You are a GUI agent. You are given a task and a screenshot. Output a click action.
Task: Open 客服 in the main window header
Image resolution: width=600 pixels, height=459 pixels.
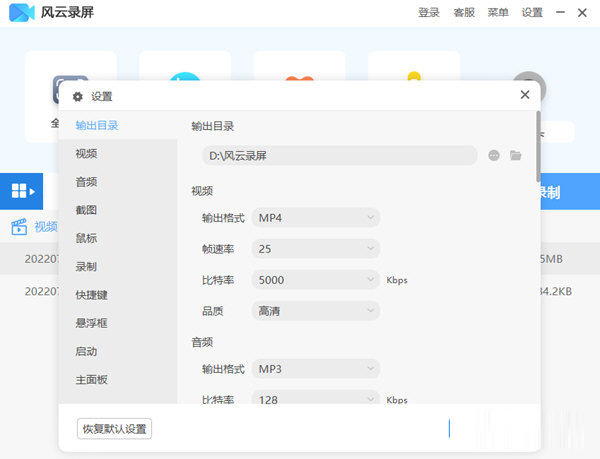point(464,13)
